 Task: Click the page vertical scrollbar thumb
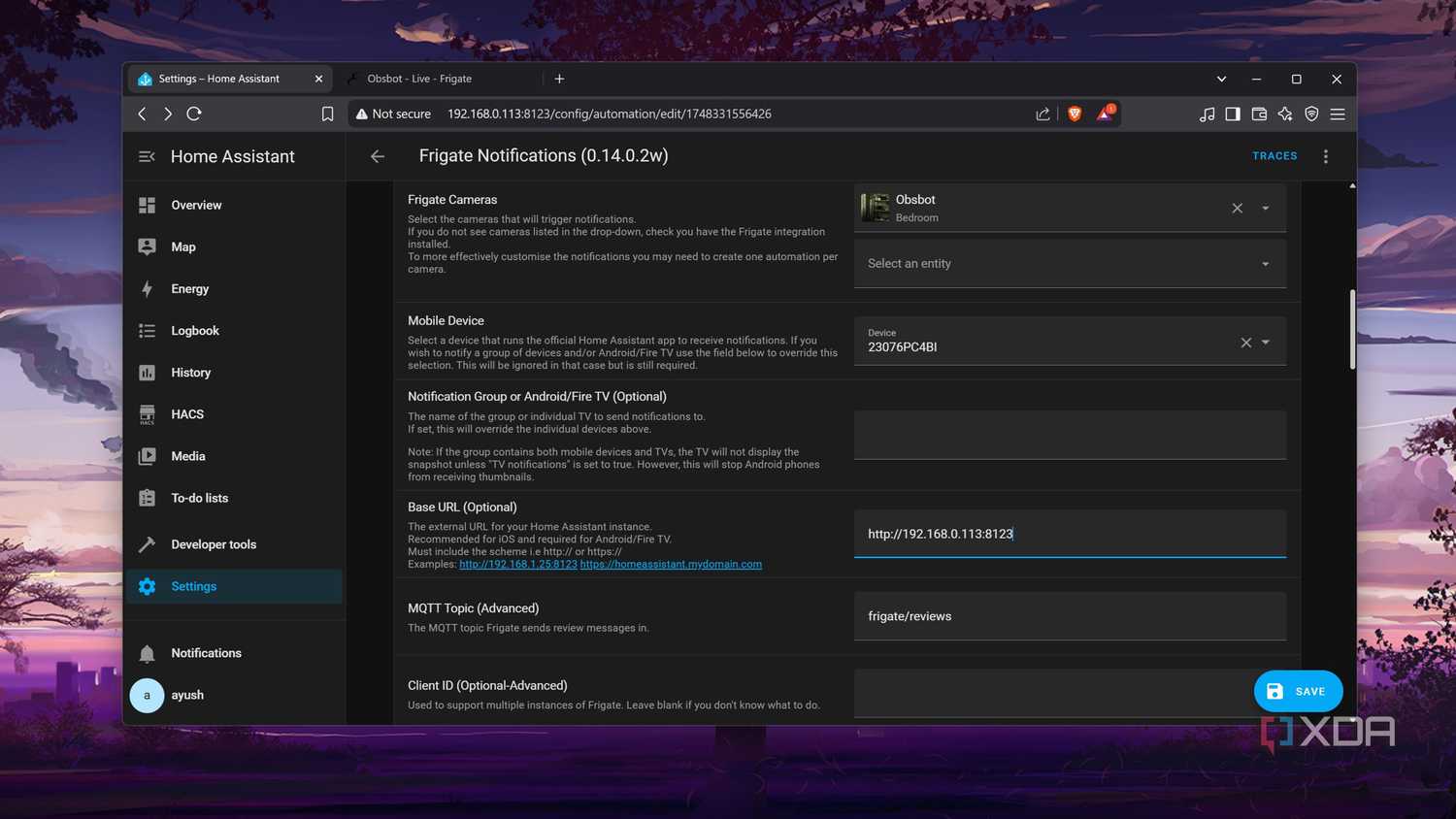pyautogui.click(x=1352, y=329)
